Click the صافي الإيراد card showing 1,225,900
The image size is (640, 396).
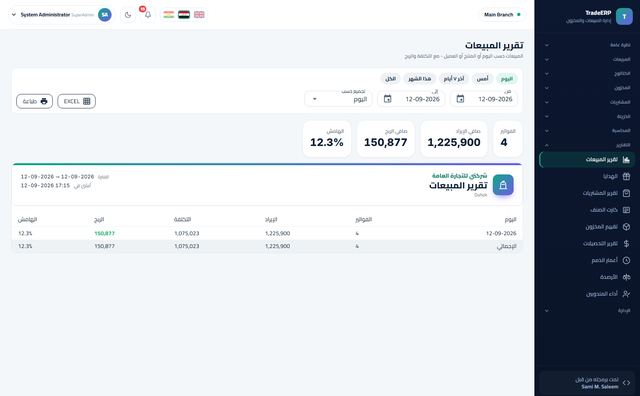pos(454,139)
